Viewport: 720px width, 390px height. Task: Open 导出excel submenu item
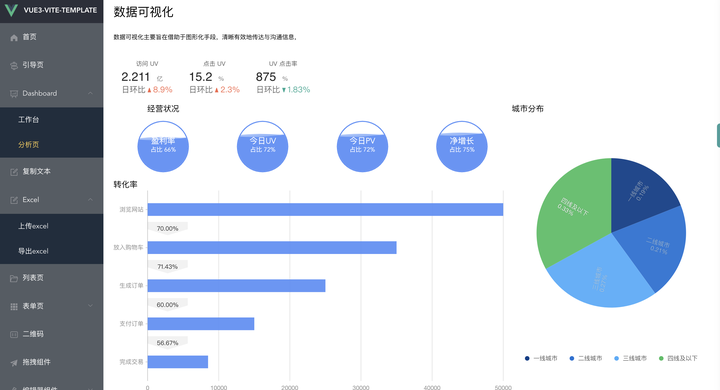tap(51, 251)
